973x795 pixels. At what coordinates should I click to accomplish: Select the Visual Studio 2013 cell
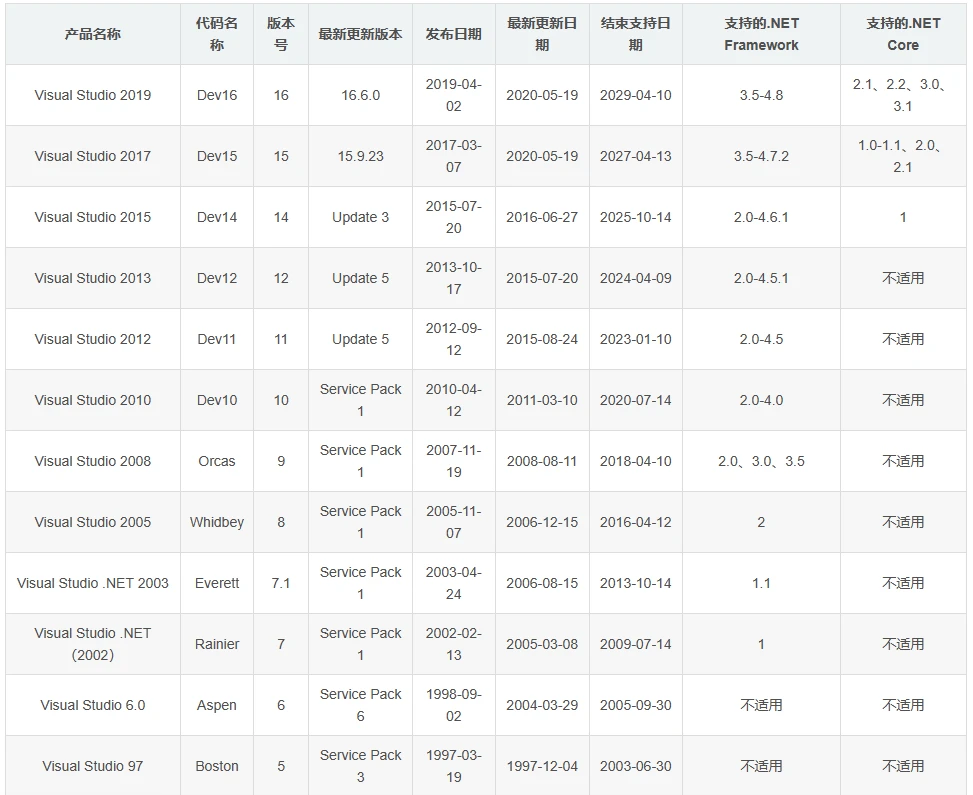93,278
